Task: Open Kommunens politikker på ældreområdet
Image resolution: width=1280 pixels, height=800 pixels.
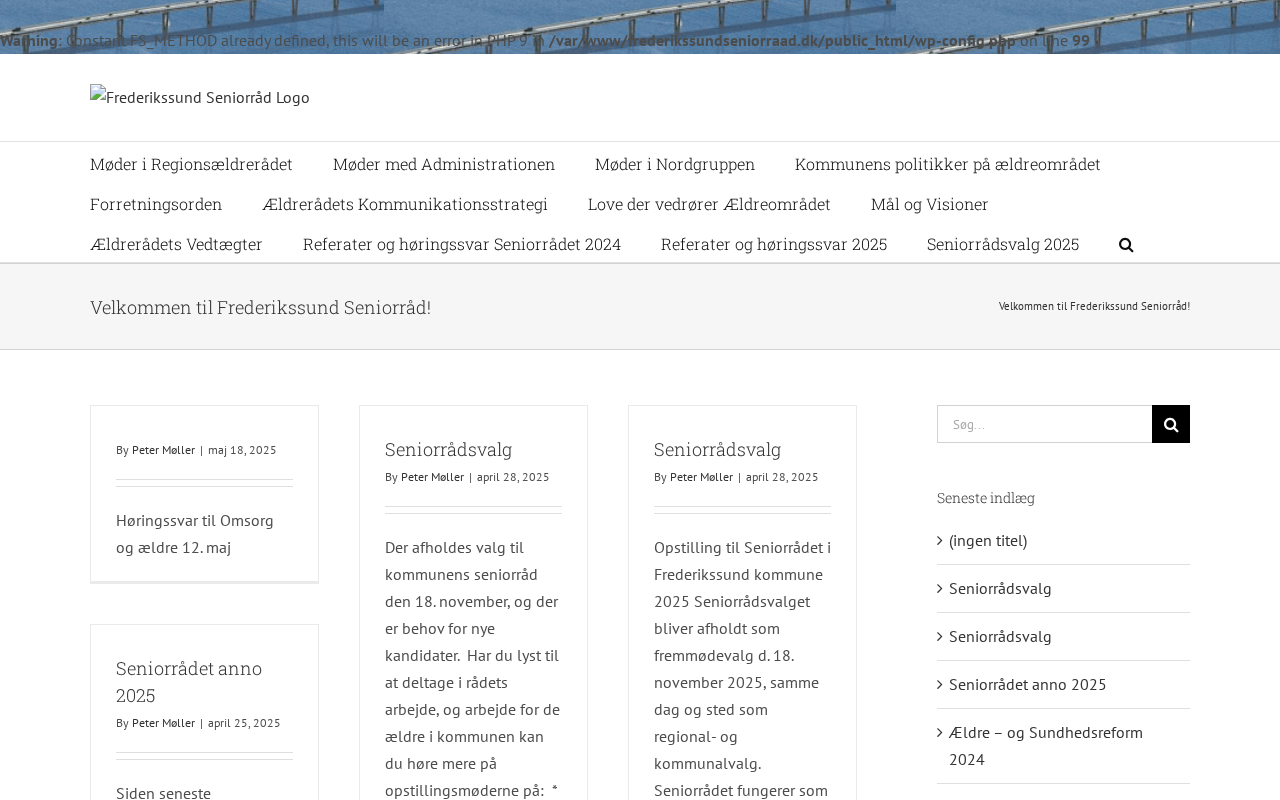Action: coord(948,164)
